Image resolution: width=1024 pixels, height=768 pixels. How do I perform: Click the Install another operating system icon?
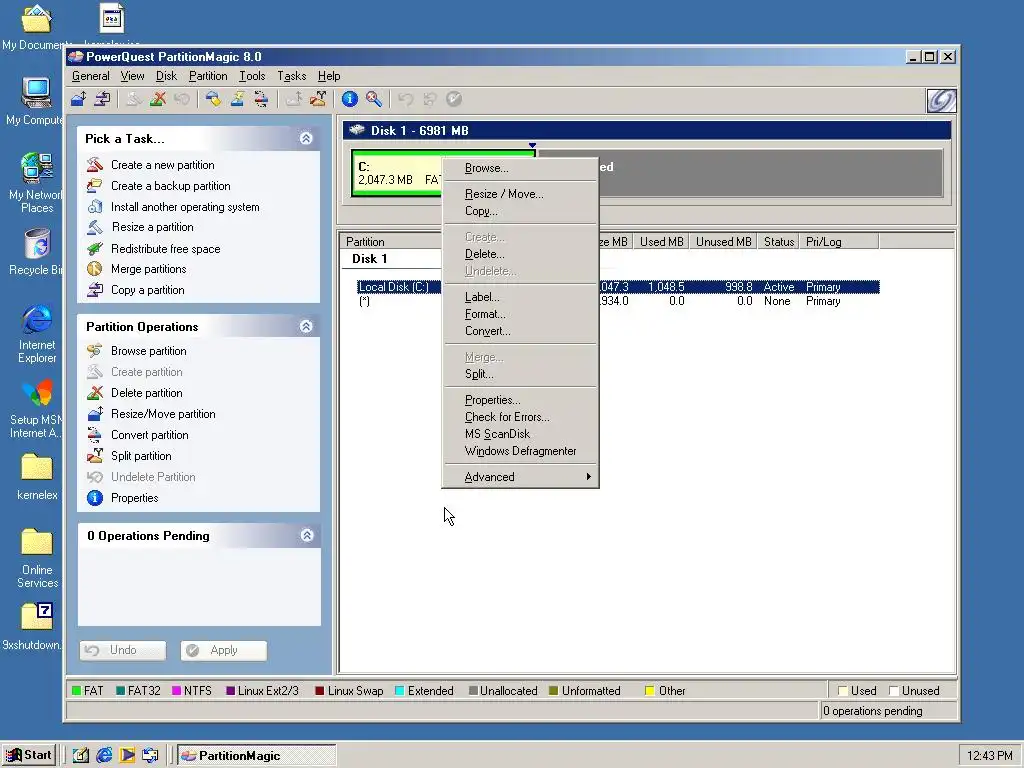click(95, 206)
